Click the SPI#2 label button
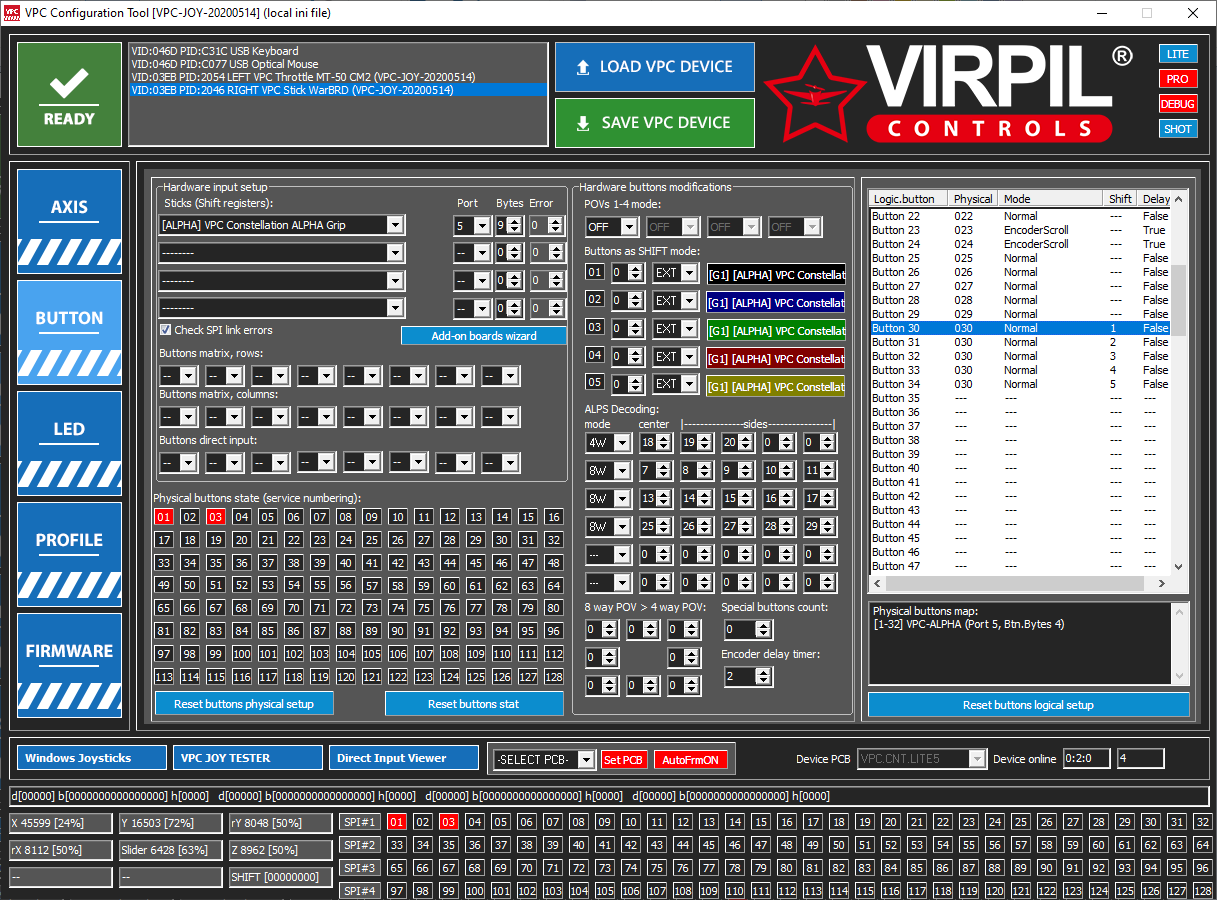This screenshot has height=900, width=1217. point(358,845)
